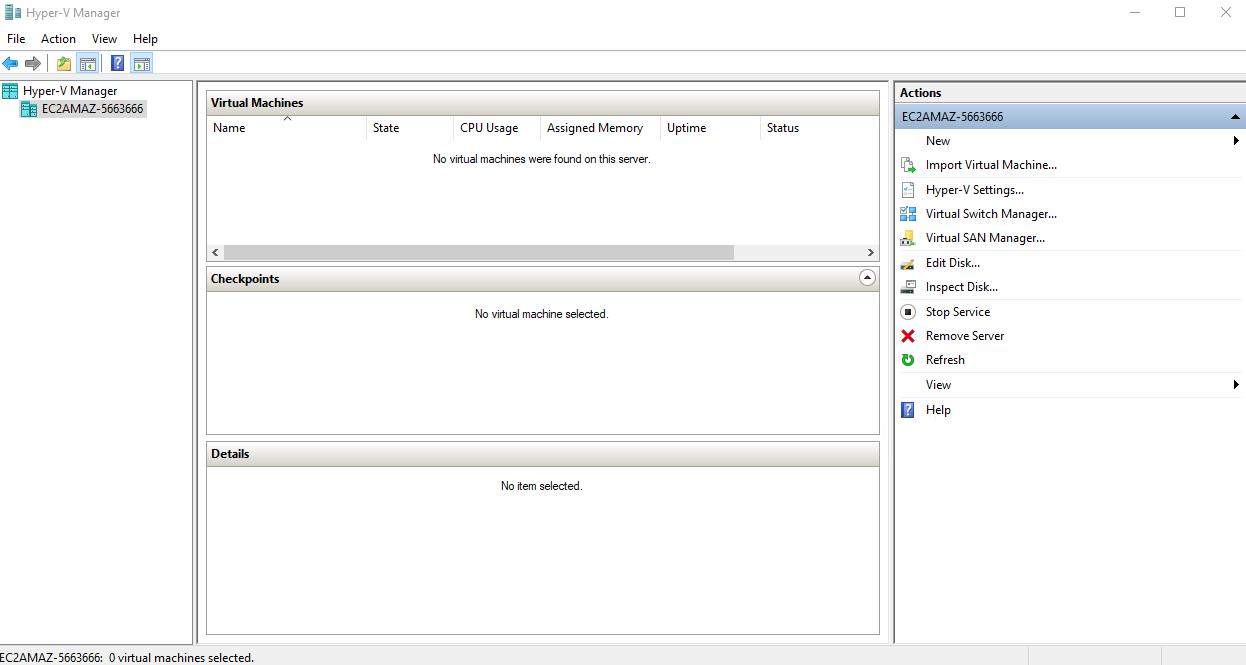Click the Hyper-V Settings icon
The height and width of the screenshot is (665, 1246).
point(908,190)
